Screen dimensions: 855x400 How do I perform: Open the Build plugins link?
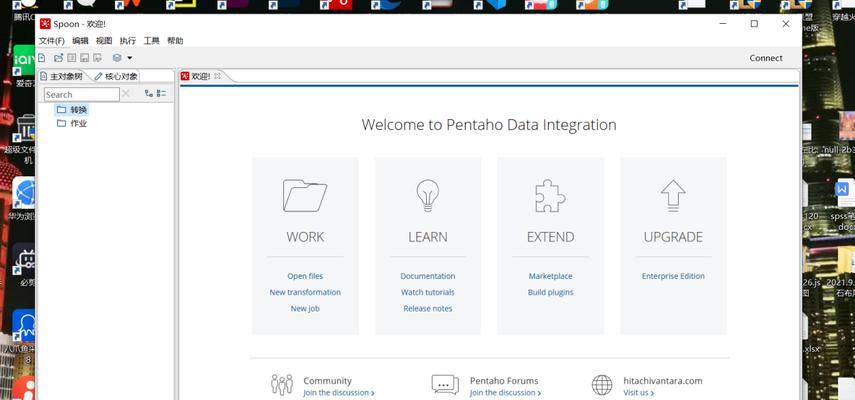550,292
